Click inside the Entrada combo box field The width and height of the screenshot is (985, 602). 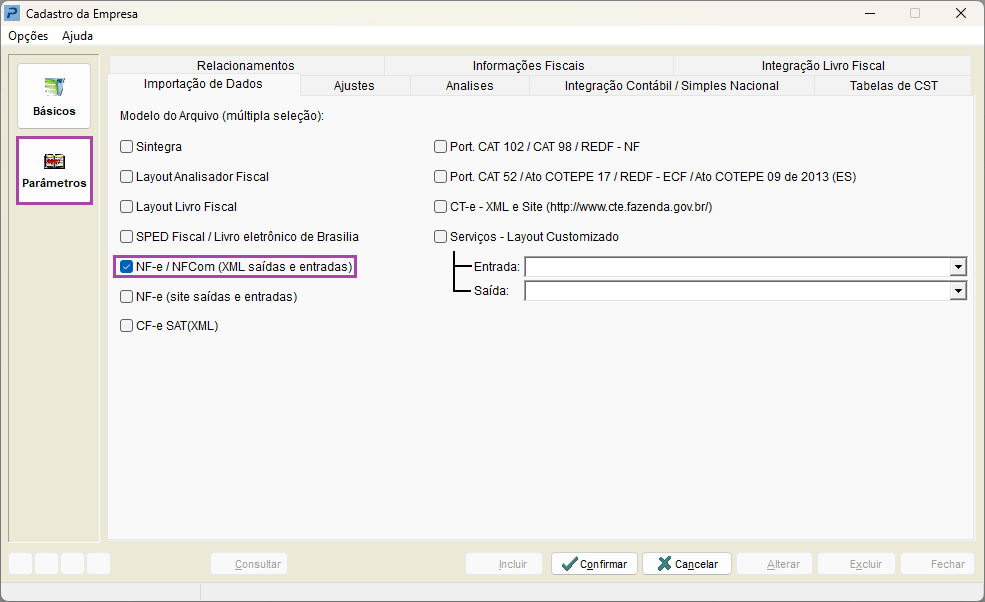[x=737, y=267]
